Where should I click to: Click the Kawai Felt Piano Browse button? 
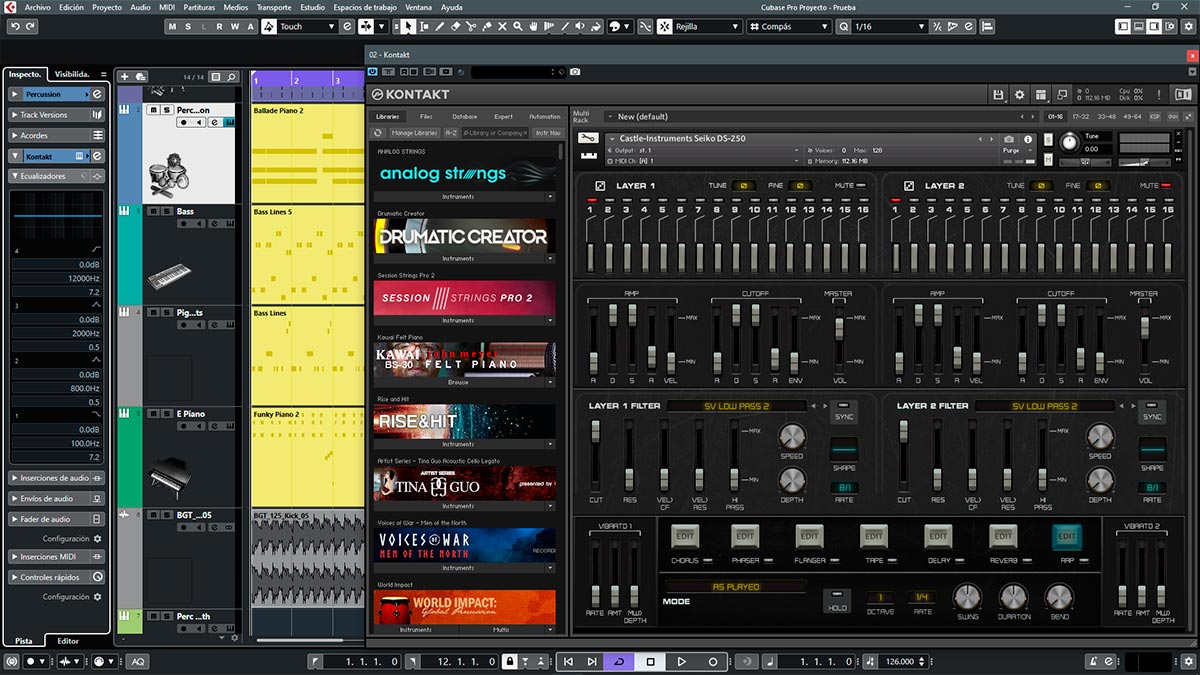pos(457,382)
